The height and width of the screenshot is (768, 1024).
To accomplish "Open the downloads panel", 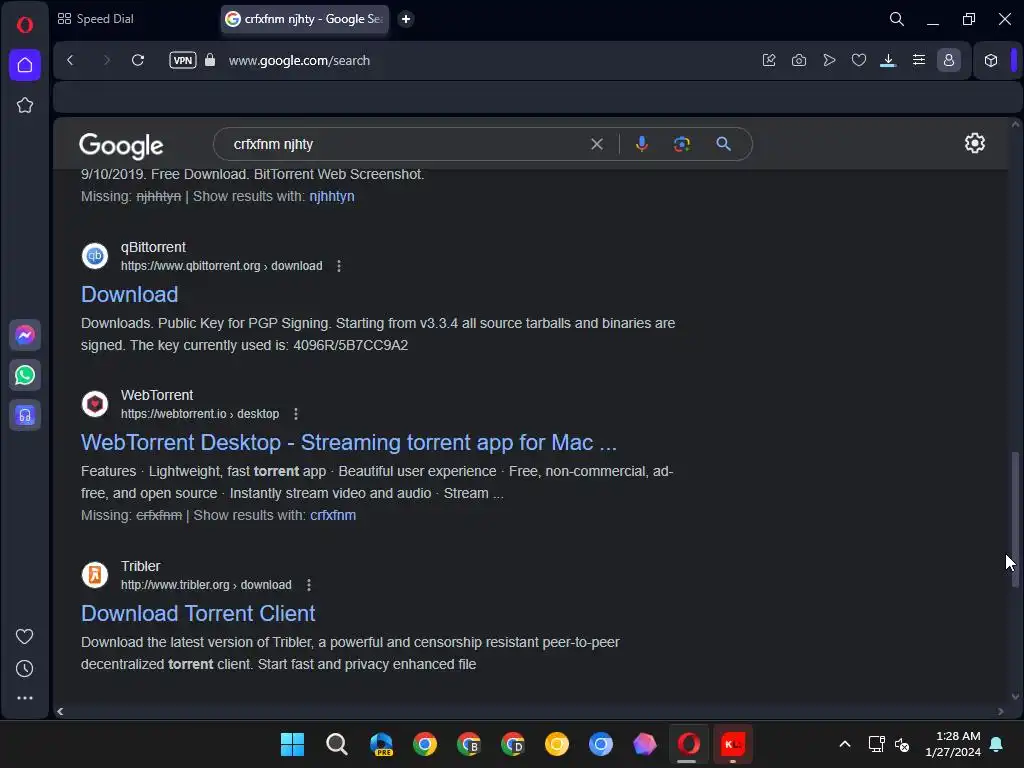I will pyautogui.click(x=888, y=60).
